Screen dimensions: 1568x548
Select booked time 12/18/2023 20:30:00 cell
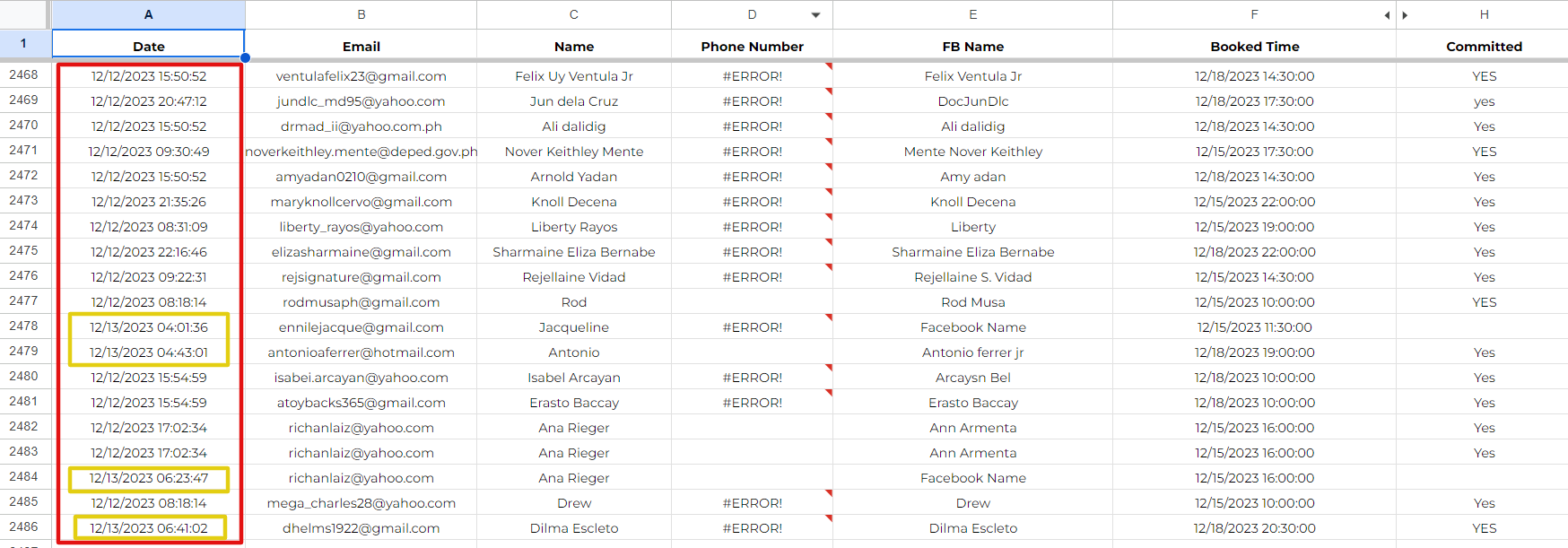[x=1254, y=528]
